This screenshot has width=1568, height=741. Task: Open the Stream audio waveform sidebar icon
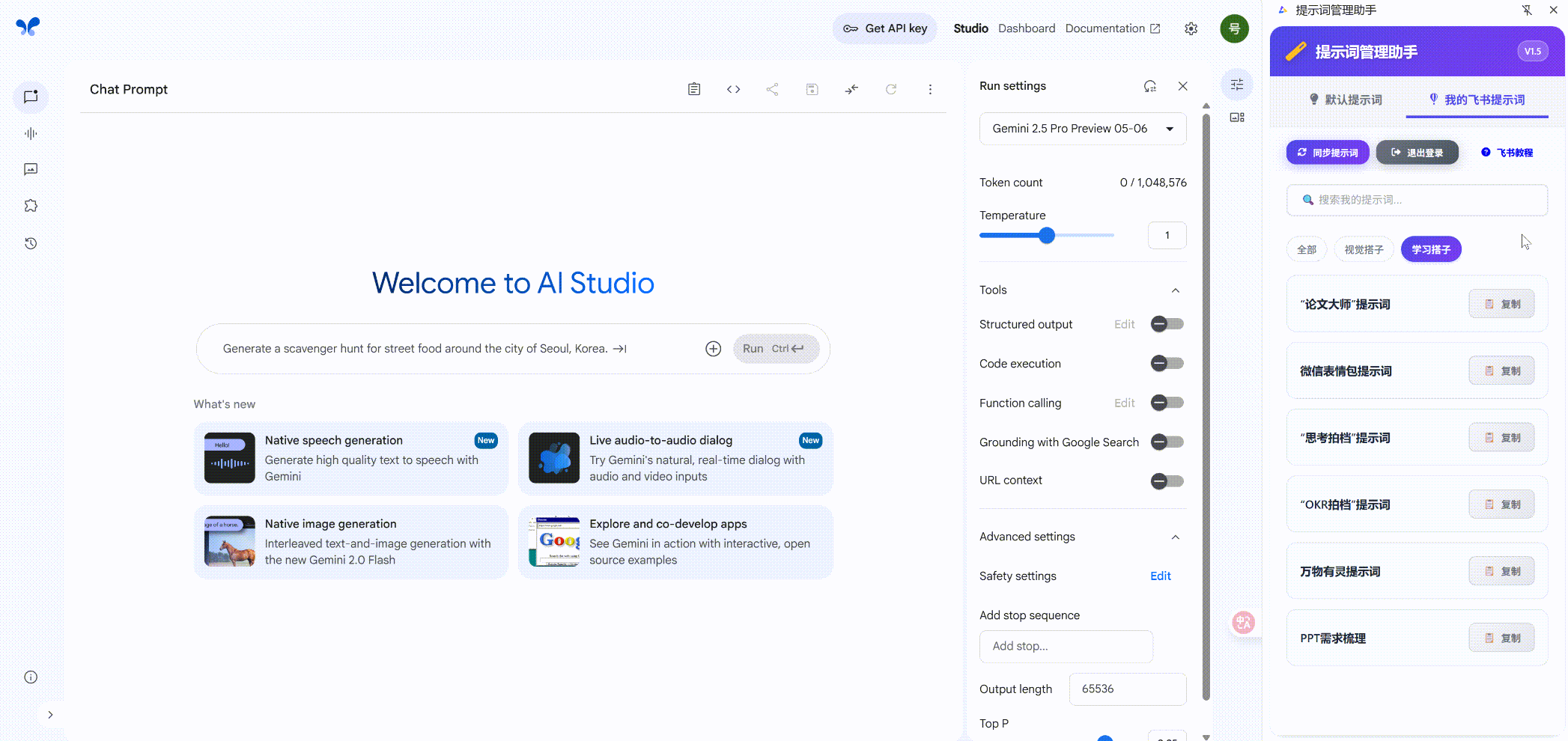coord(31,134)
